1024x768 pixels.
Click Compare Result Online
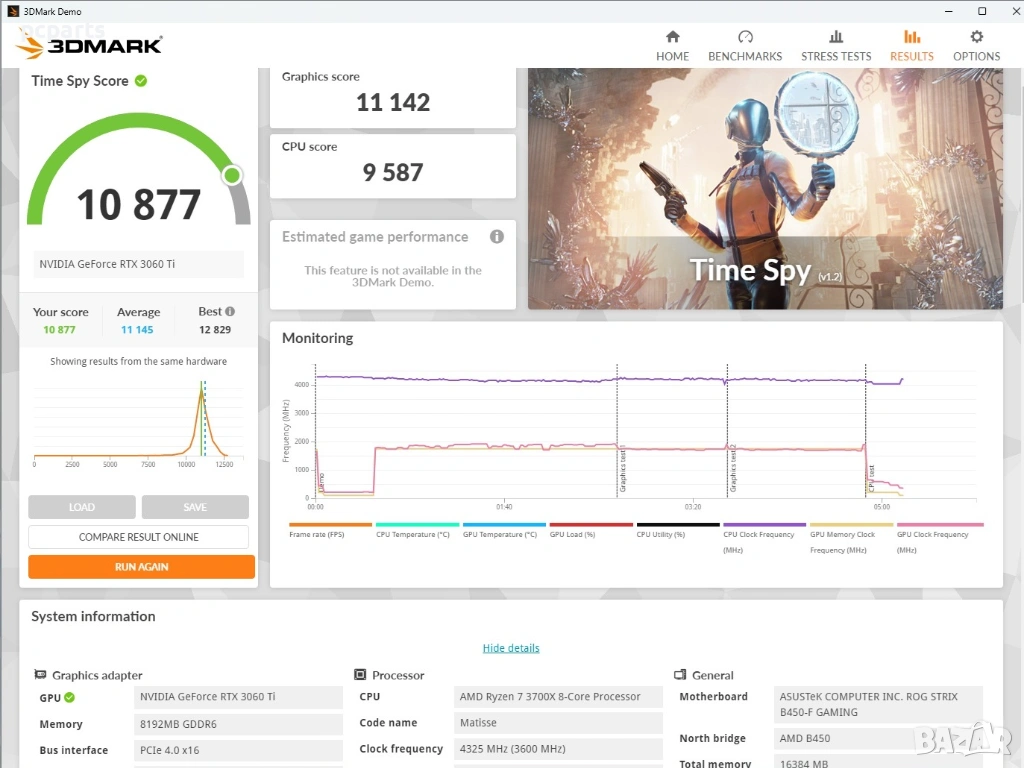[x=138, y=537]
